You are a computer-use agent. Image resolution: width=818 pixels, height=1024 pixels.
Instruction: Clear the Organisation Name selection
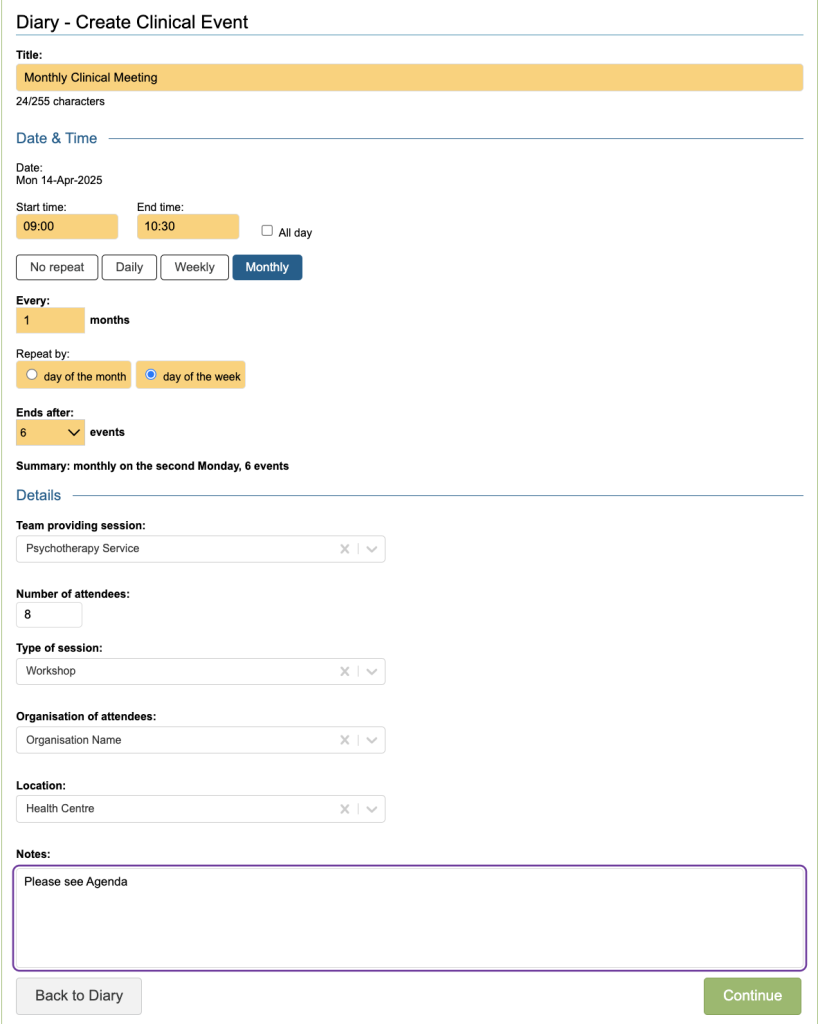point(344,740)
